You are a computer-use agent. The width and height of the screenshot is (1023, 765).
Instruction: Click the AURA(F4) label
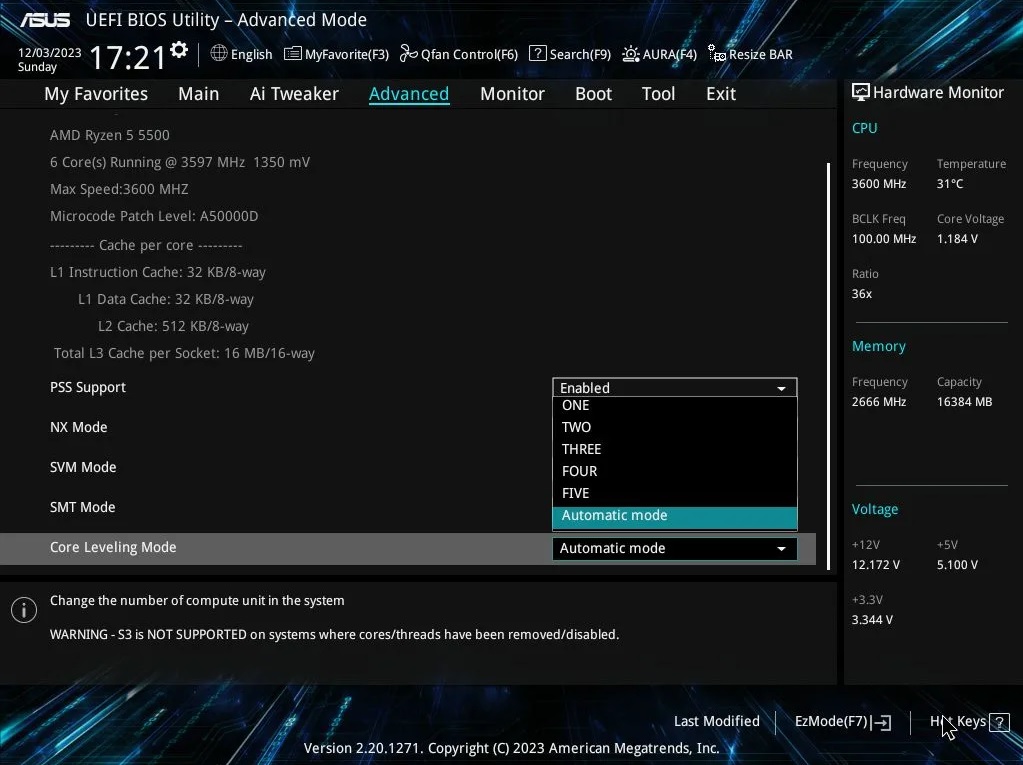pos(669,54)
